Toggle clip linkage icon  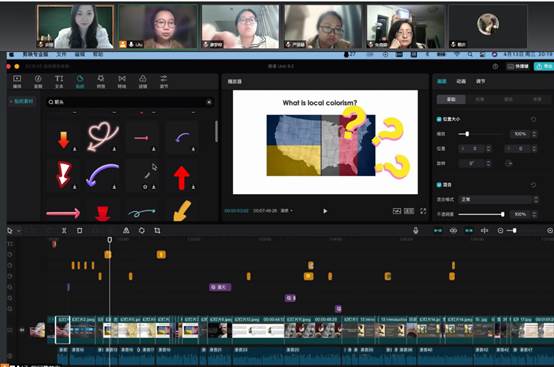469,231
